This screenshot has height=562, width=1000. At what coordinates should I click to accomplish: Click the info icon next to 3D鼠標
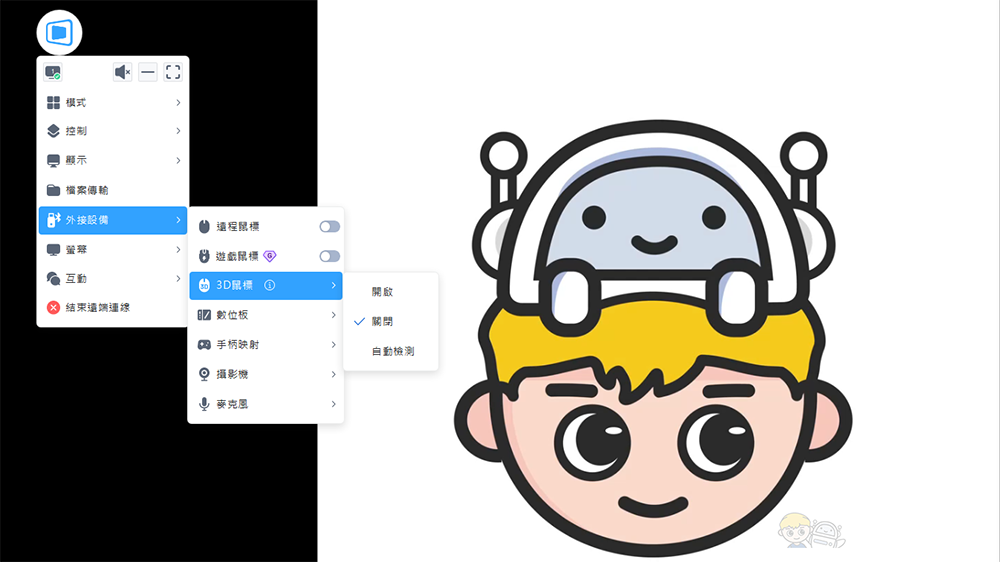click(x=270, y=286)
